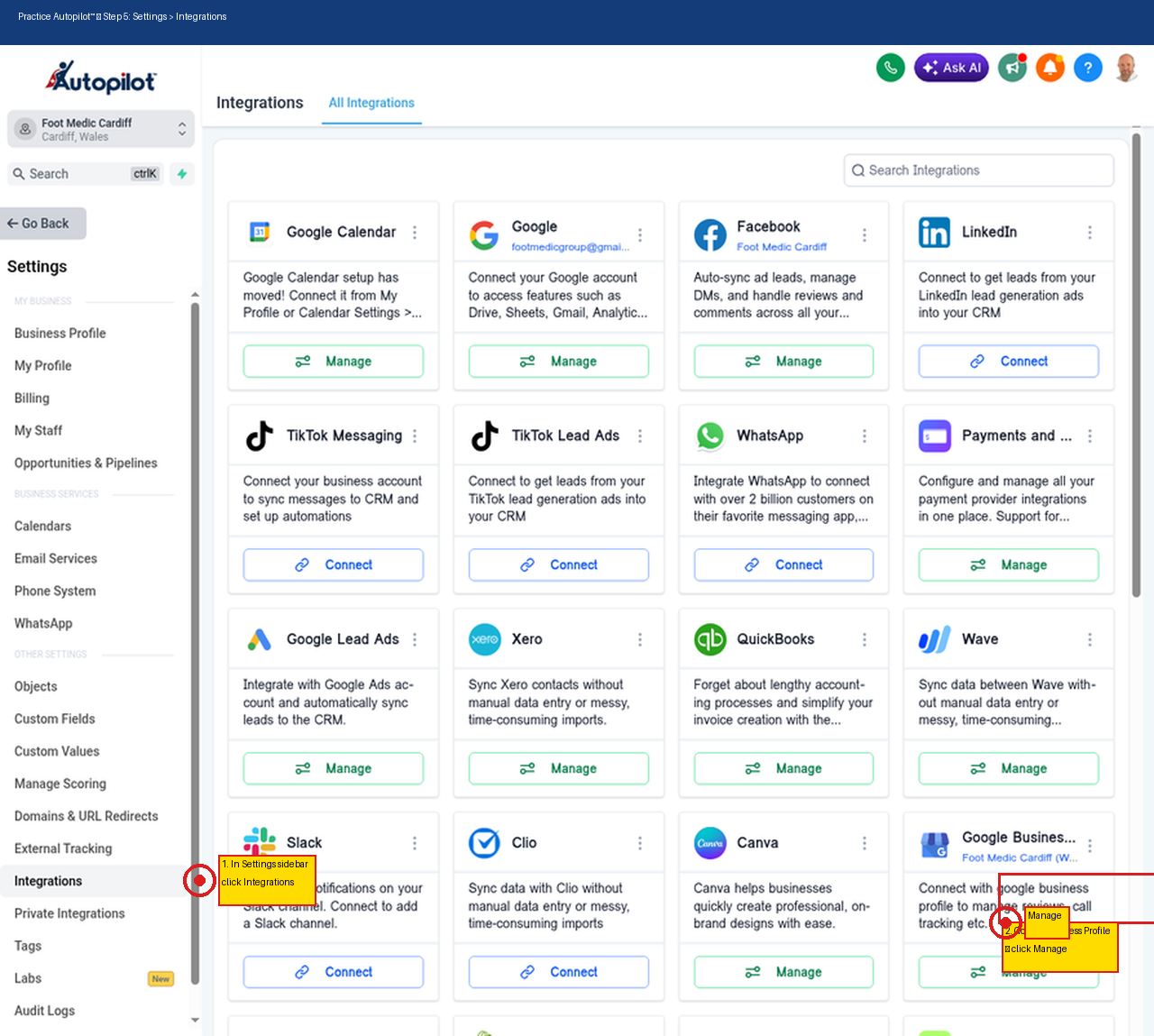Click the Google G logo icon
This screenshot has width=1154, height=1036.
[484, 235]
